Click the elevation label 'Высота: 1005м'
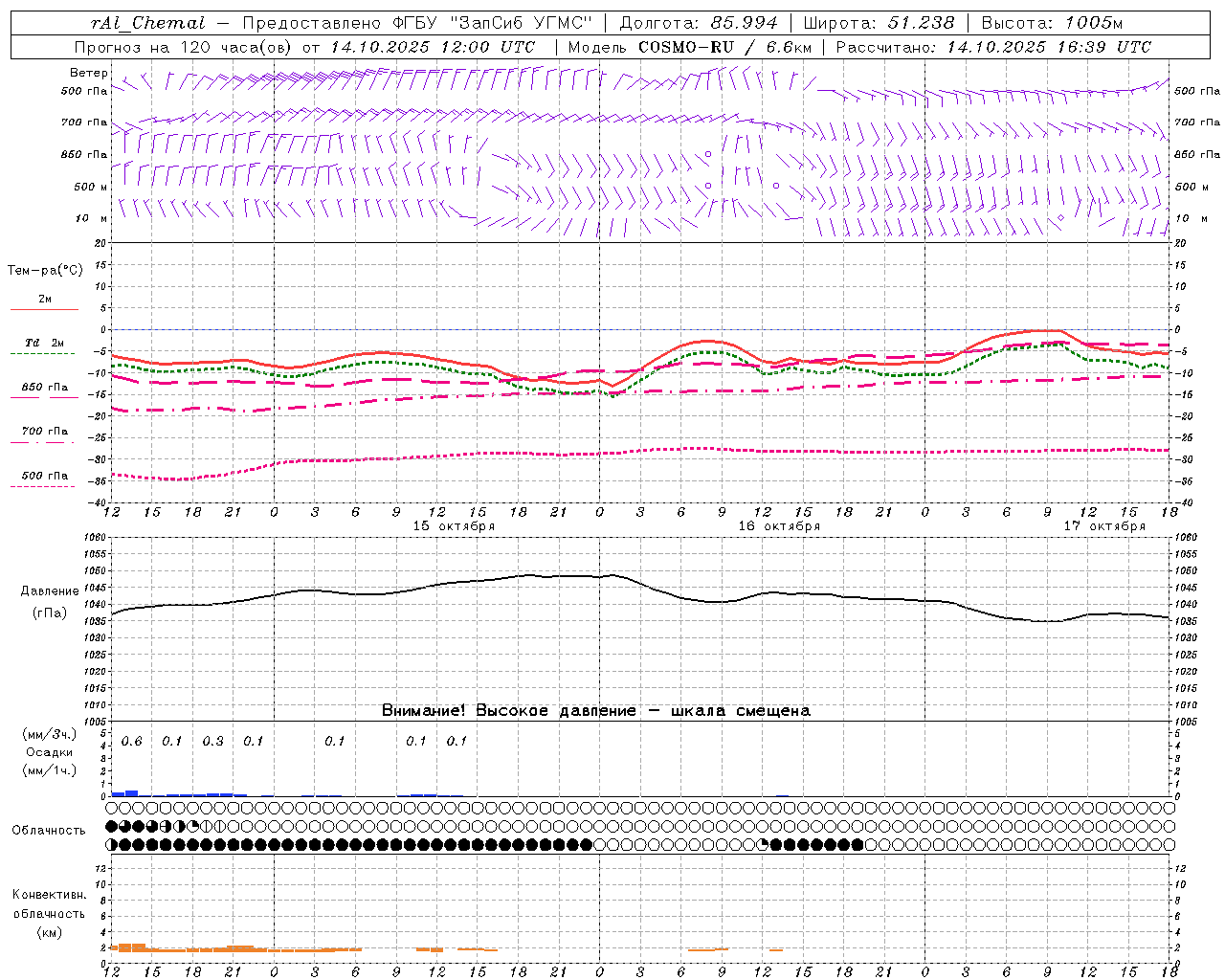Screen dimensions: 1225x980 [1052, 23]
